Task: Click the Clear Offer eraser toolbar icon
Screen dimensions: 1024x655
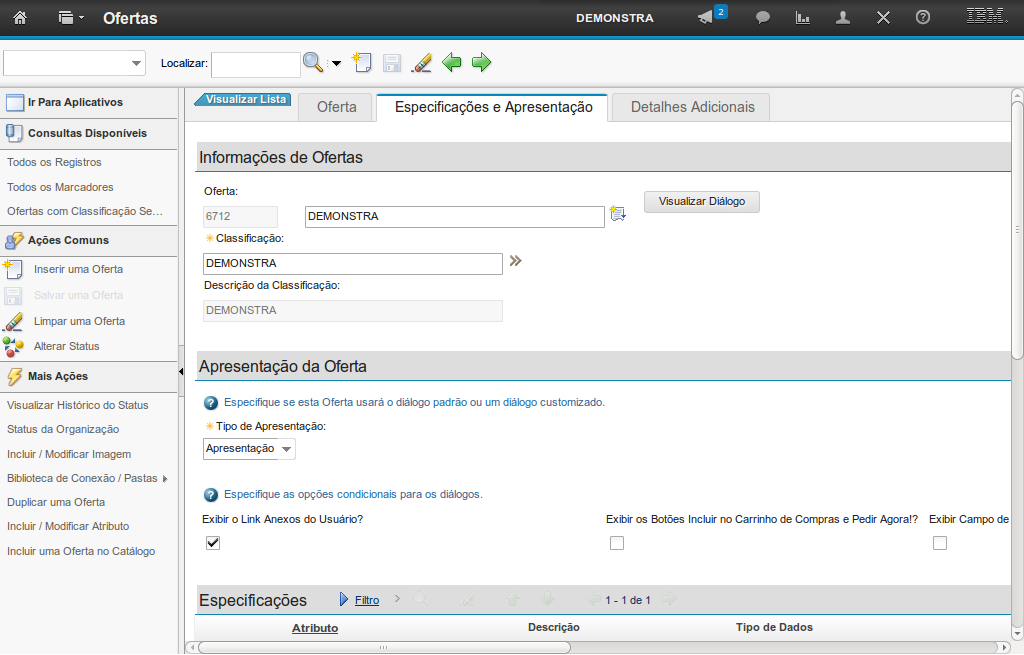Action: 422,63
